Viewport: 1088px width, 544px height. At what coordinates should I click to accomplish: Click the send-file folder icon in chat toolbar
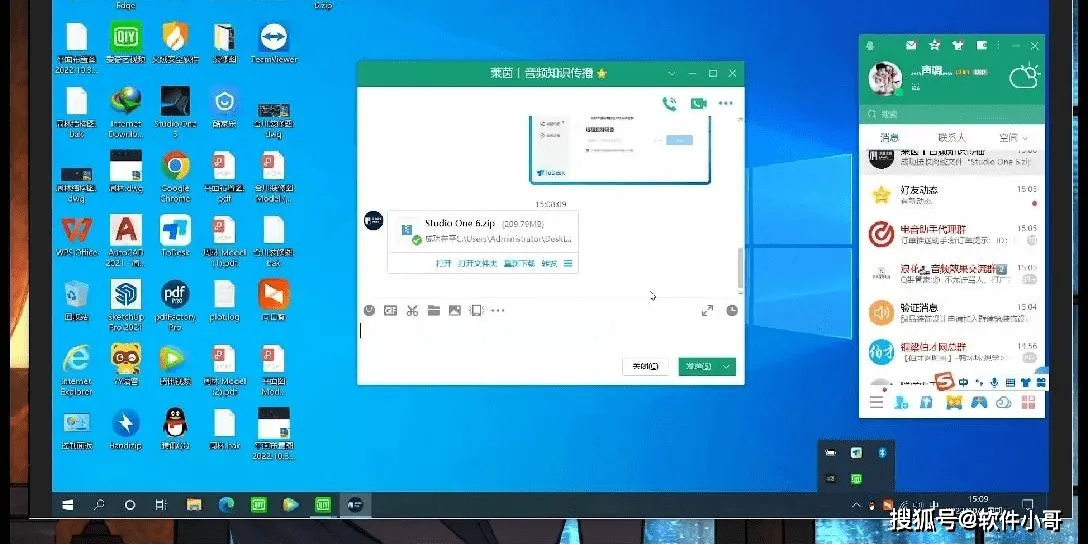point(434,311)
